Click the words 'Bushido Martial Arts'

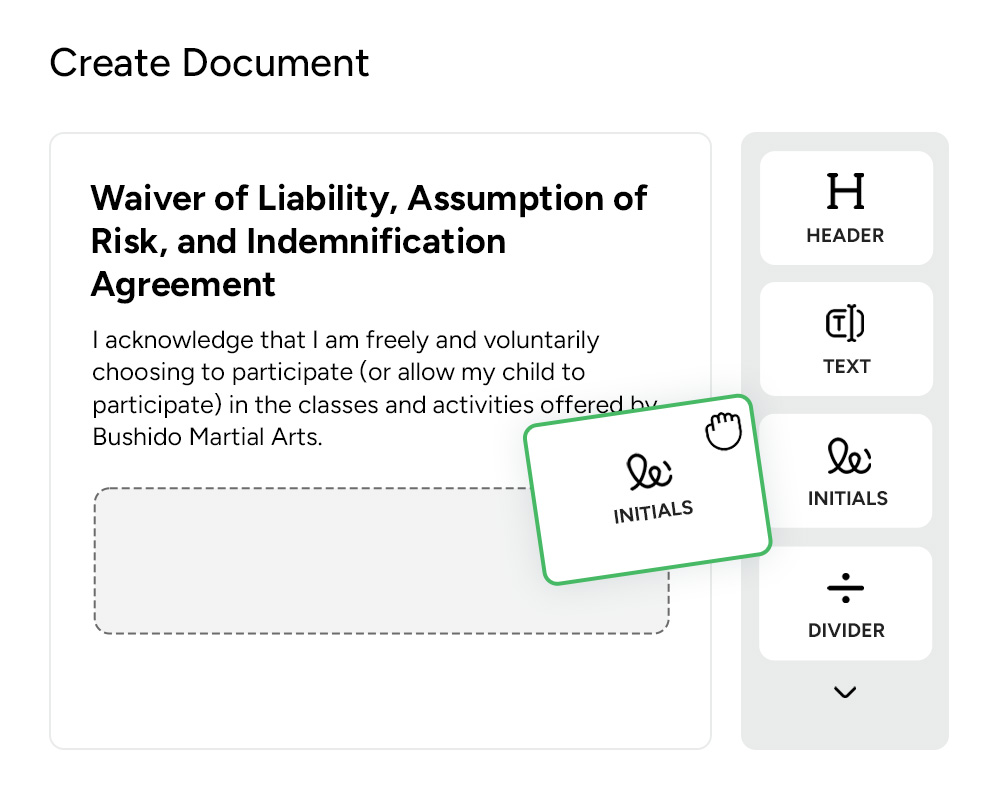[207, 437]
